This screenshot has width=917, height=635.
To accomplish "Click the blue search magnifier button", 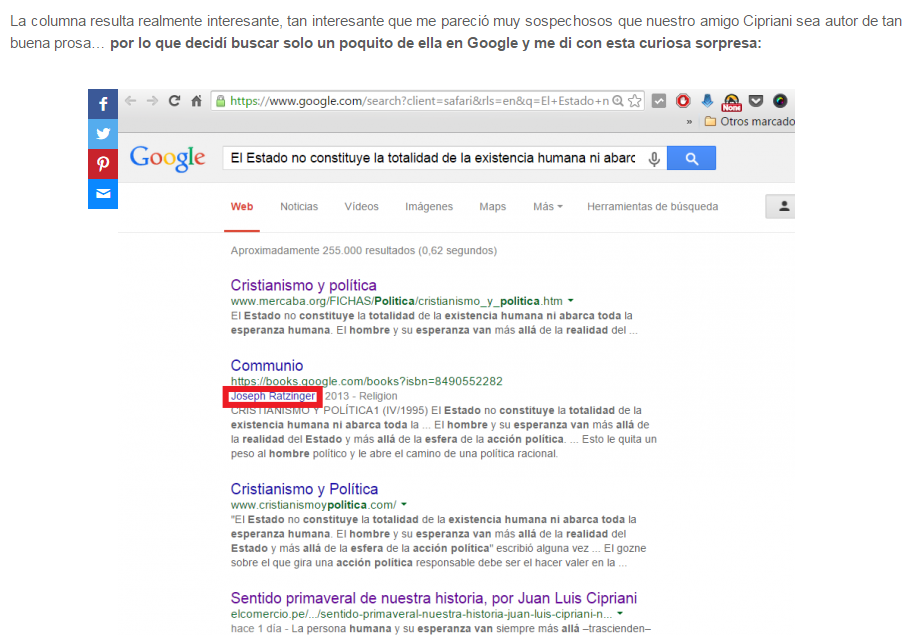I will click(x=691, y=158).
